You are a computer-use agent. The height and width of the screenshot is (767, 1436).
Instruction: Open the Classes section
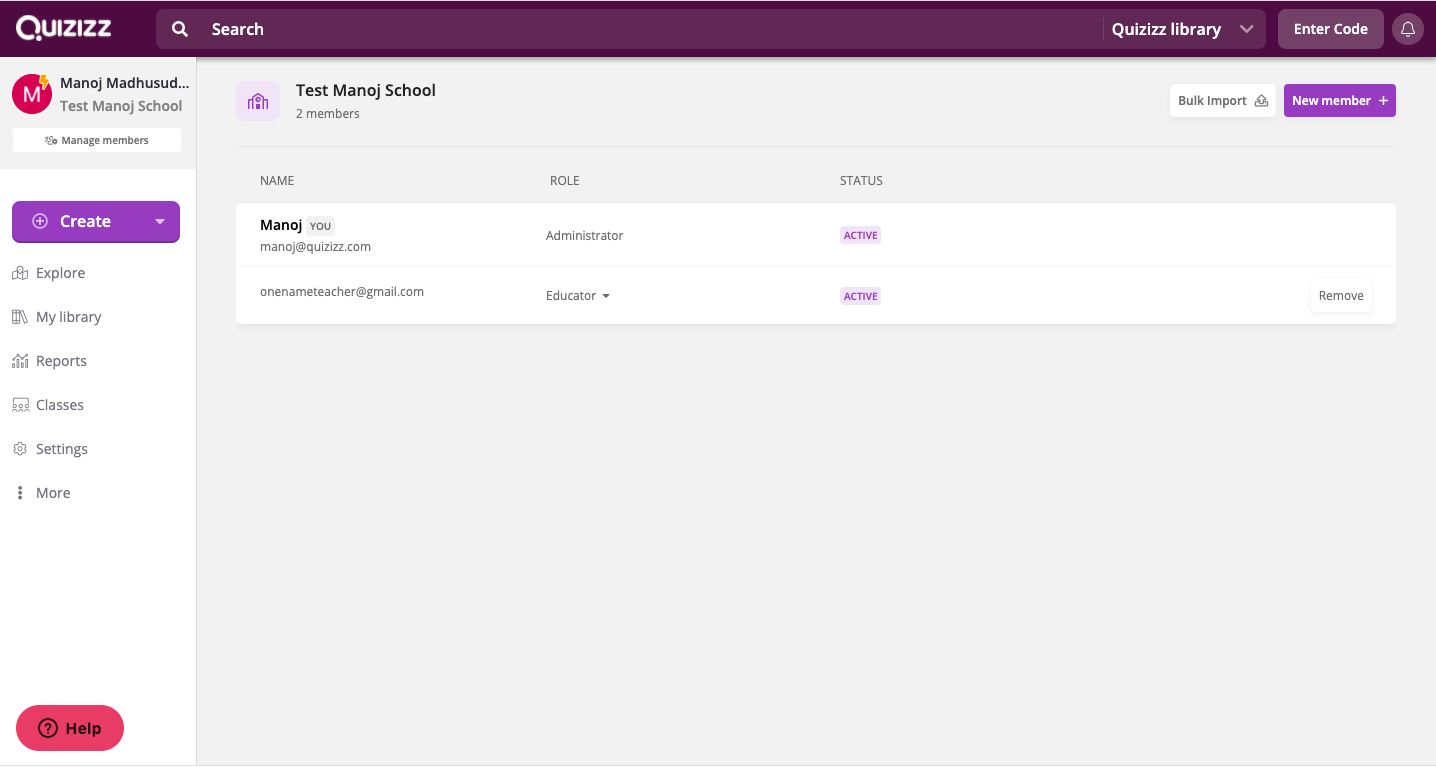click(x=59, y=405)
